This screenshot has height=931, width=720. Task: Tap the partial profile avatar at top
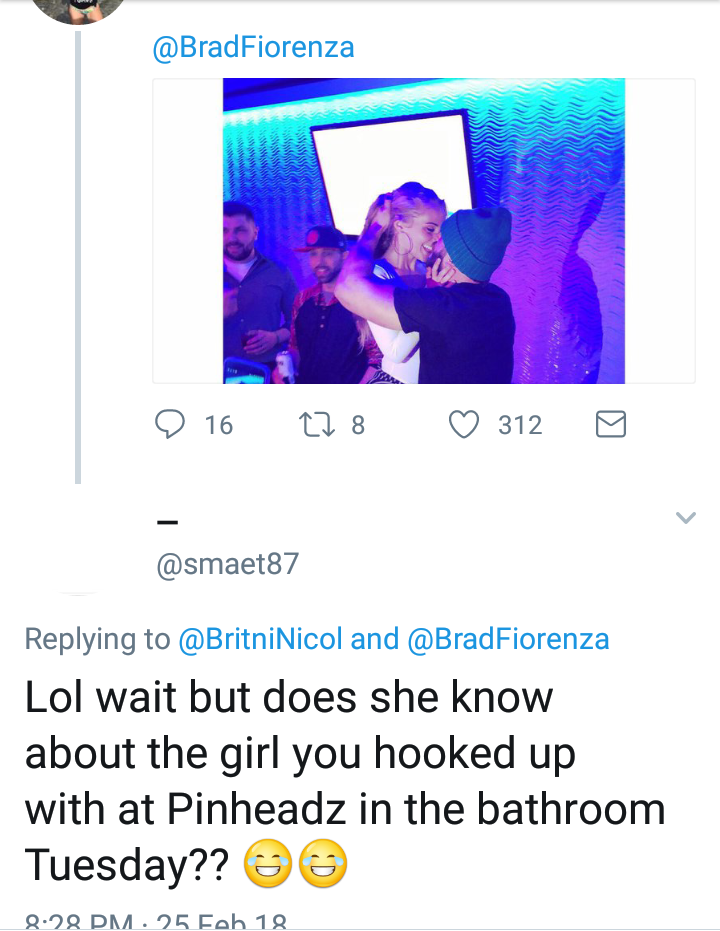coord(78,11)
